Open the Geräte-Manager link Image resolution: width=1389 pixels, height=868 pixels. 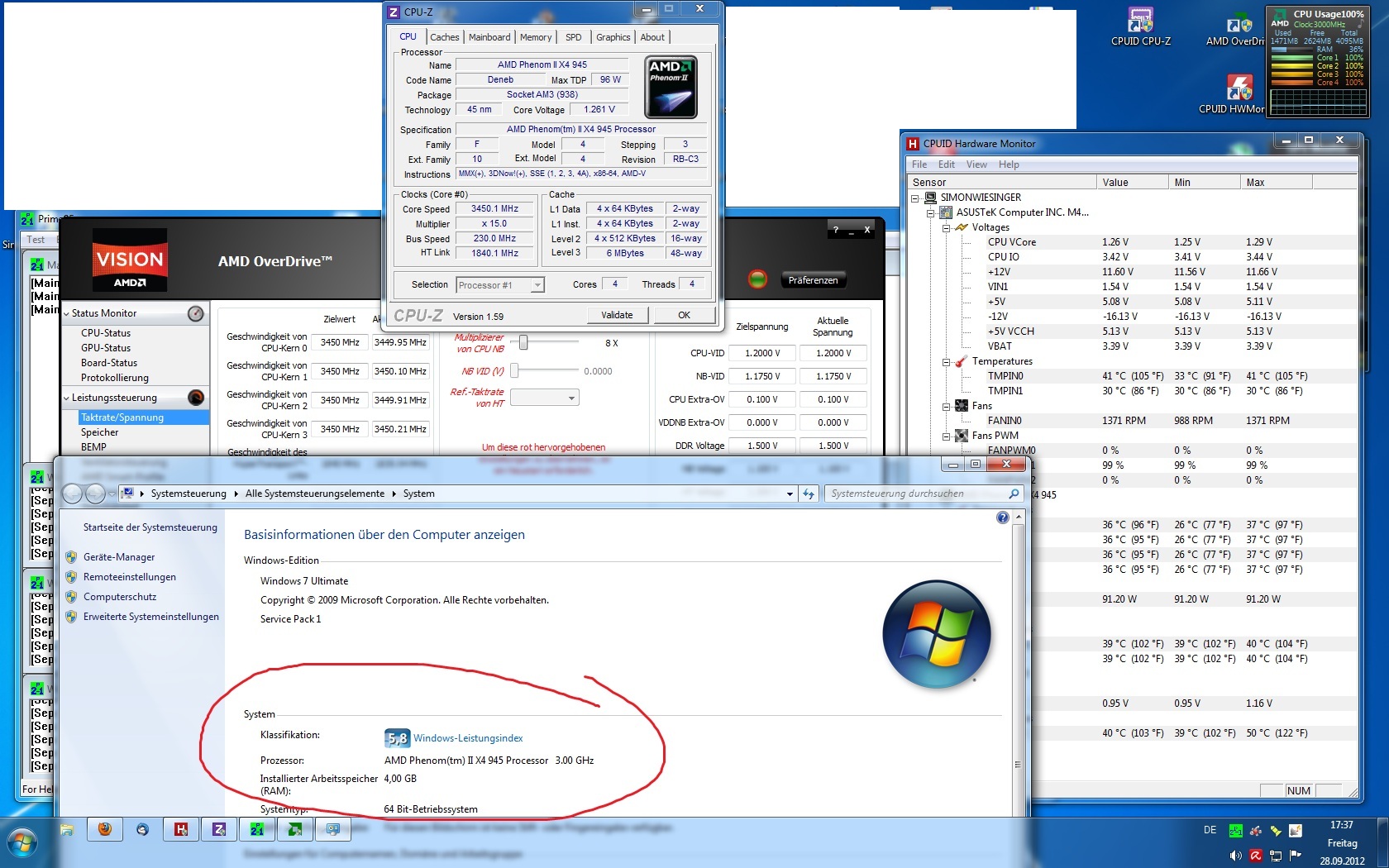tap(119, 557)
